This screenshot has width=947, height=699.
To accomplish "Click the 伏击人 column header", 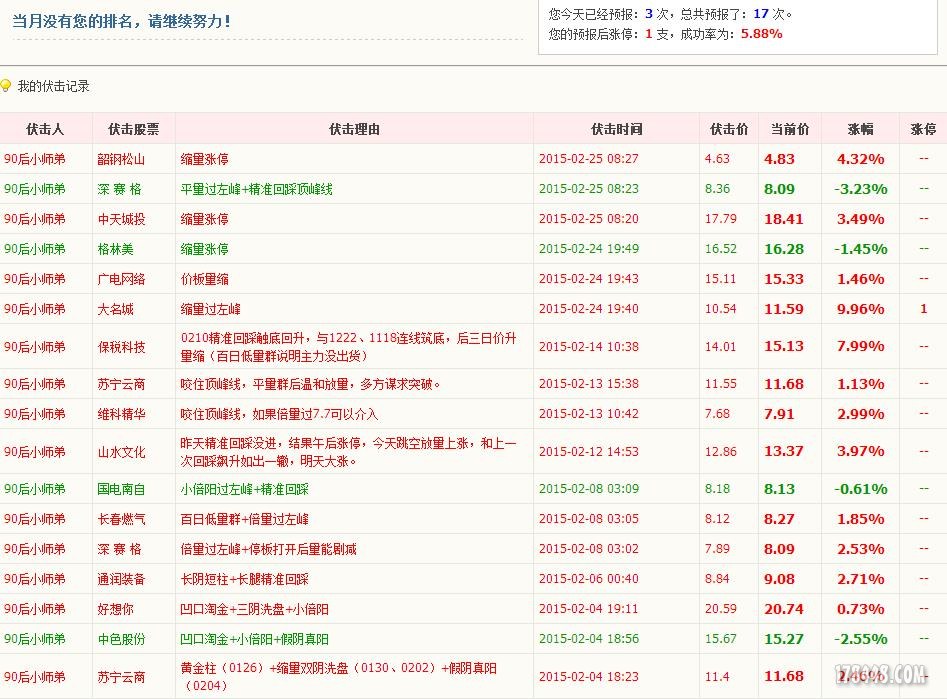I will click(x=45, y=129).
